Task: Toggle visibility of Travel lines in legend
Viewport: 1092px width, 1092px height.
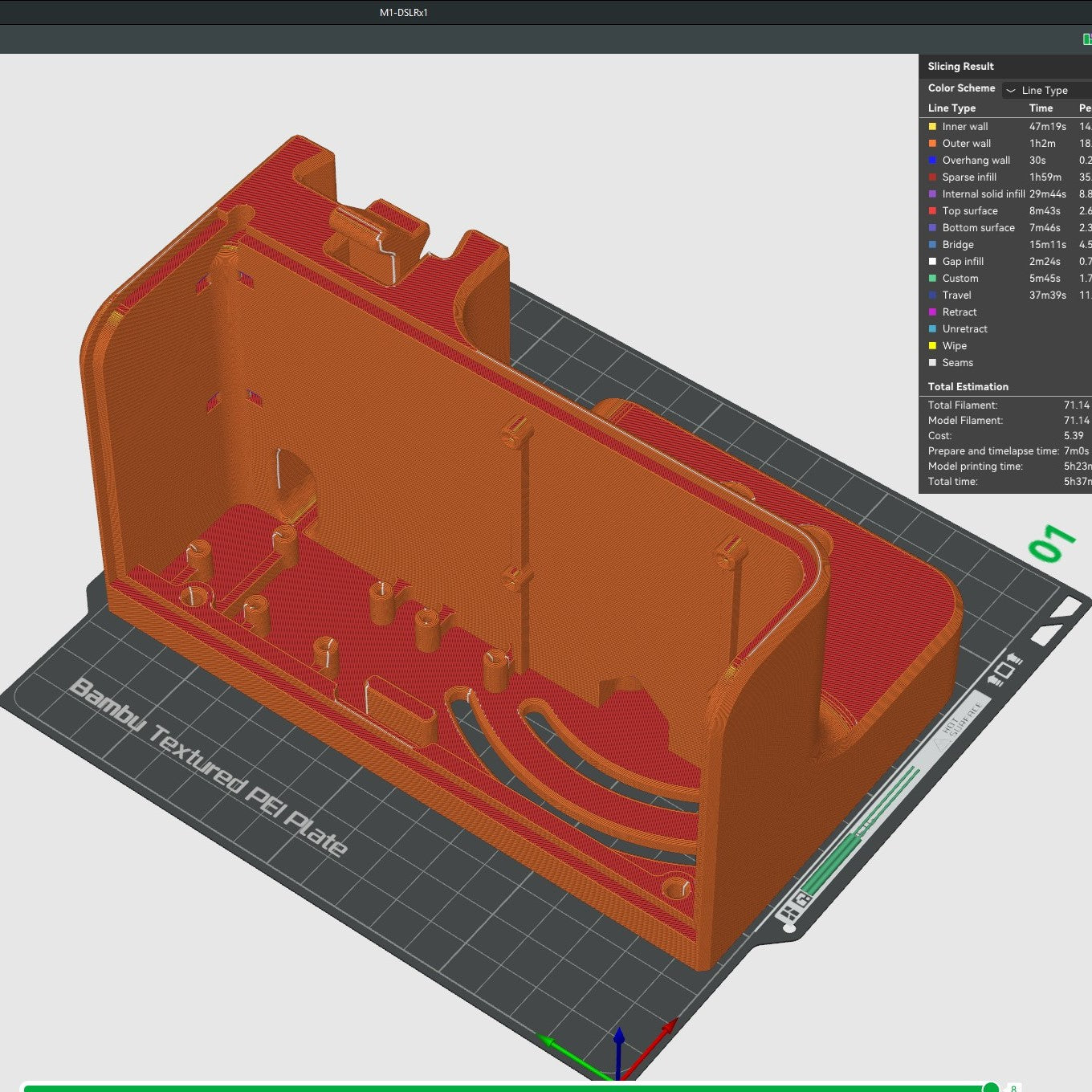Action: (x=932, y=295)
